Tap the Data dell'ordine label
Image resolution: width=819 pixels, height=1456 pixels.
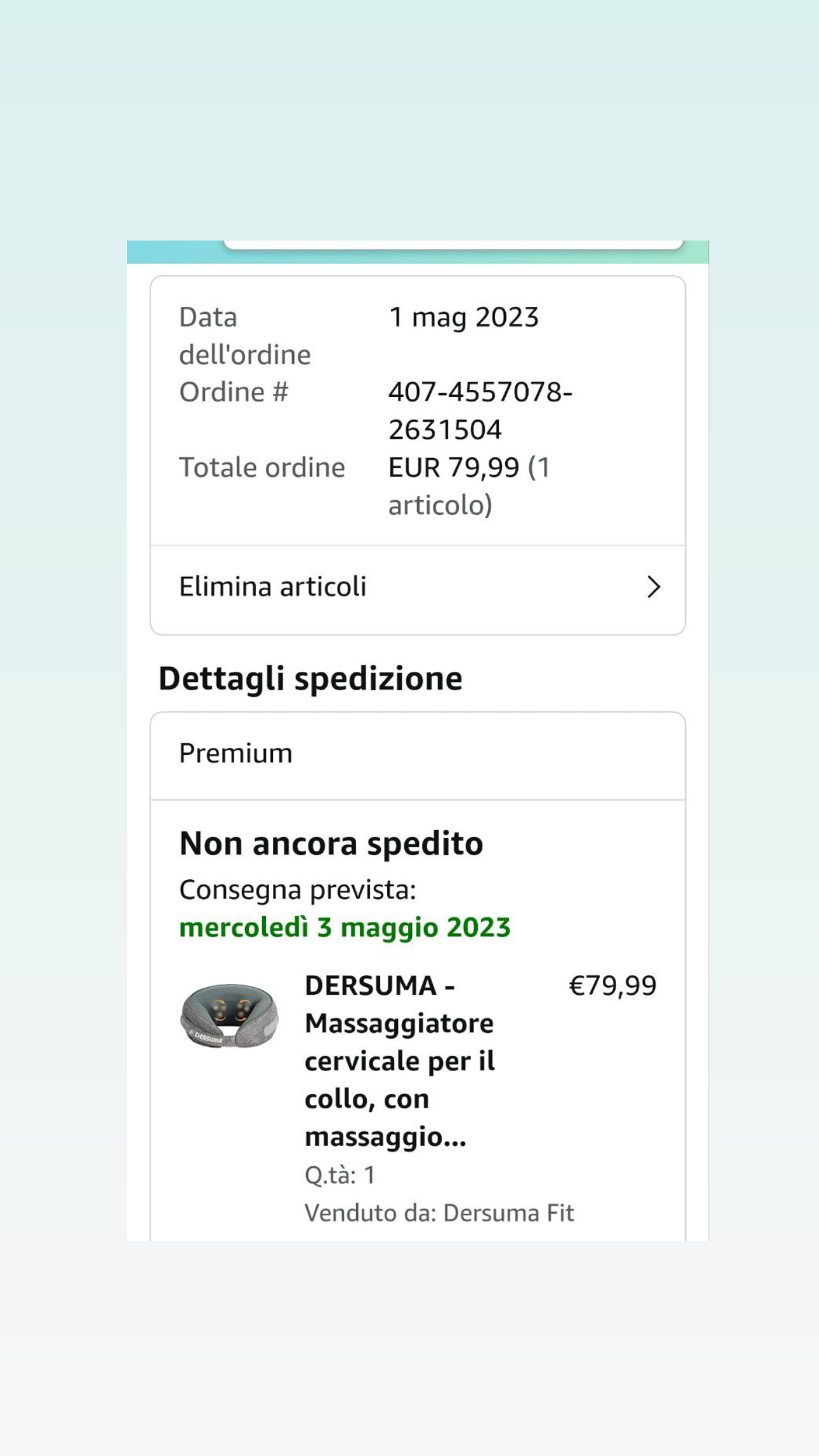[x=244, y=336]
